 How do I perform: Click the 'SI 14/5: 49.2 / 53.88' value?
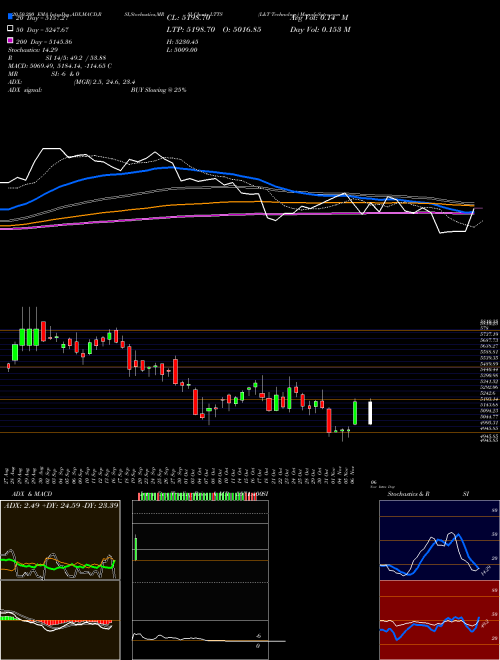pos(76,58)
